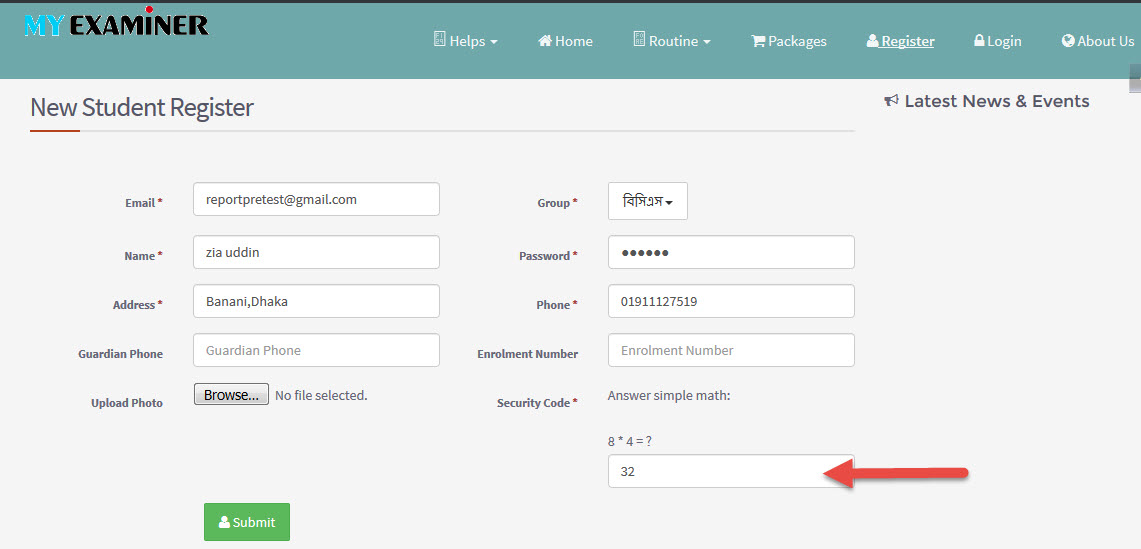Click the Helps document icon
This screenshot has height=549, width=1141.
439,40
